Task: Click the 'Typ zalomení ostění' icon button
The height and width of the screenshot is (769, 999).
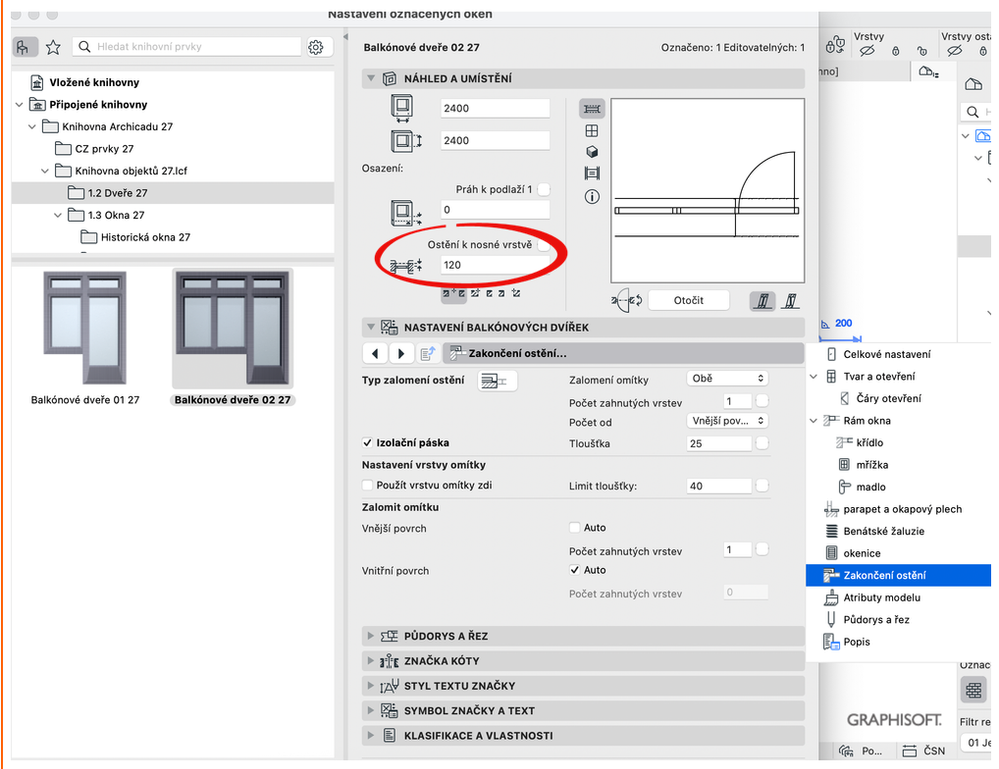Action: click(497, 380)
